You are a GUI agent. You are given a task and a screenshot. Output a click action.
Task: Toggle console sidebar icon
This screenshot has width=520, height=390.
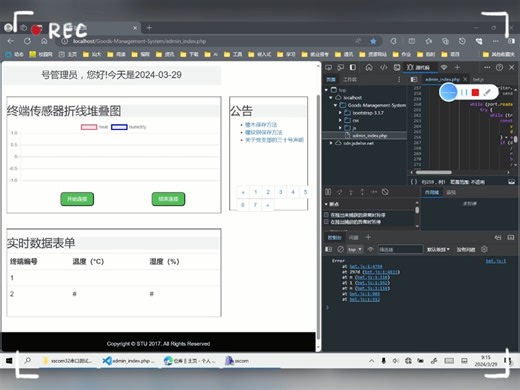coord(328,249)
